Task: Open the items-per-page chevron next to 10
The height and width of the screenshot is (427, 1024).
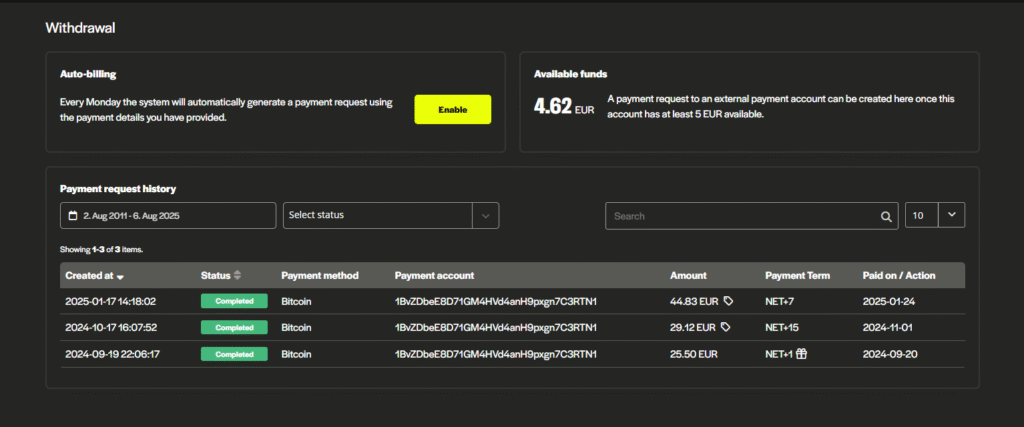Action: point(952,215)
